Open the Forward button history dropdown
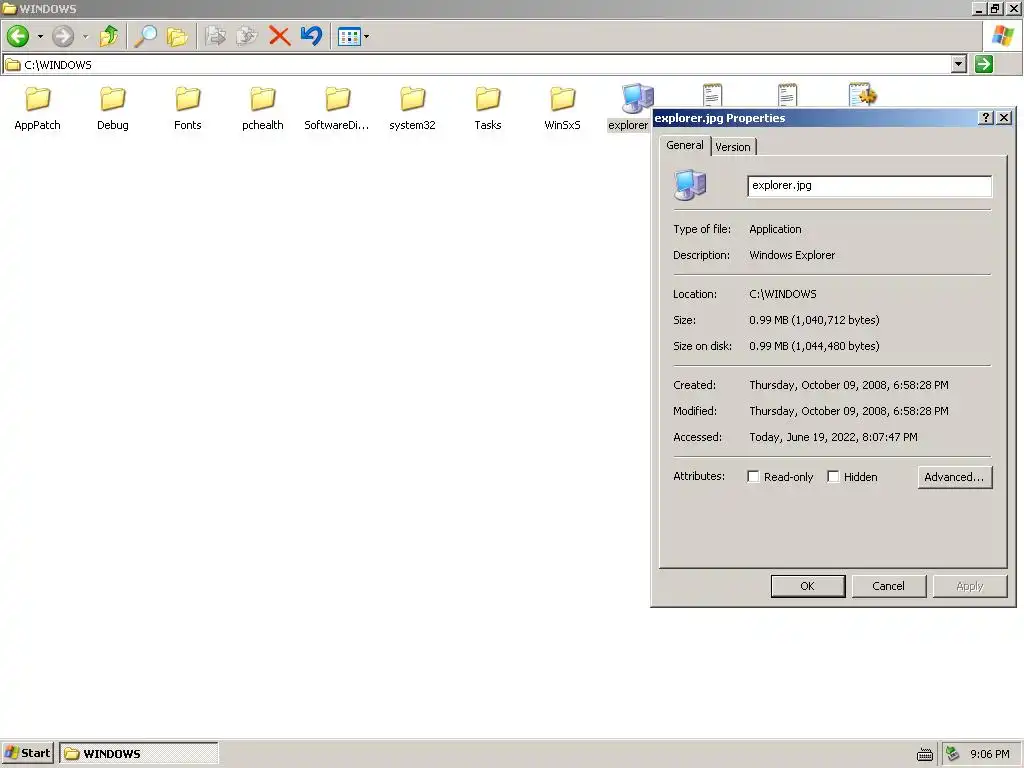This screenshot has width=1024, height=768. coord(85,36)
